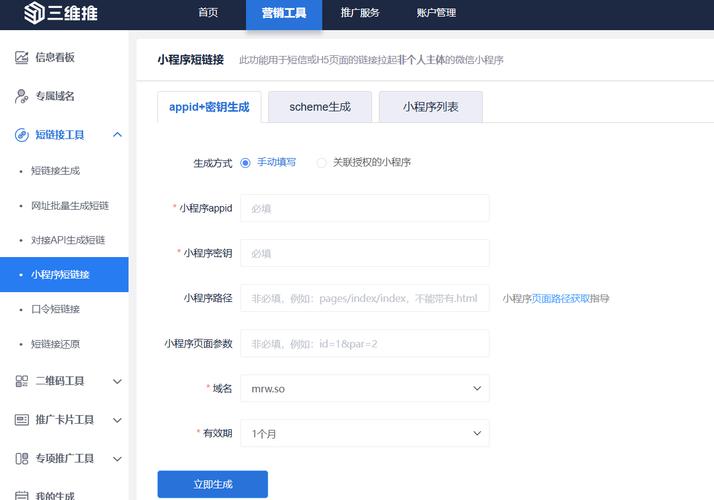Click the 推广卡片工具 card icon
The image size is (714, 500).
coord(21,420)
